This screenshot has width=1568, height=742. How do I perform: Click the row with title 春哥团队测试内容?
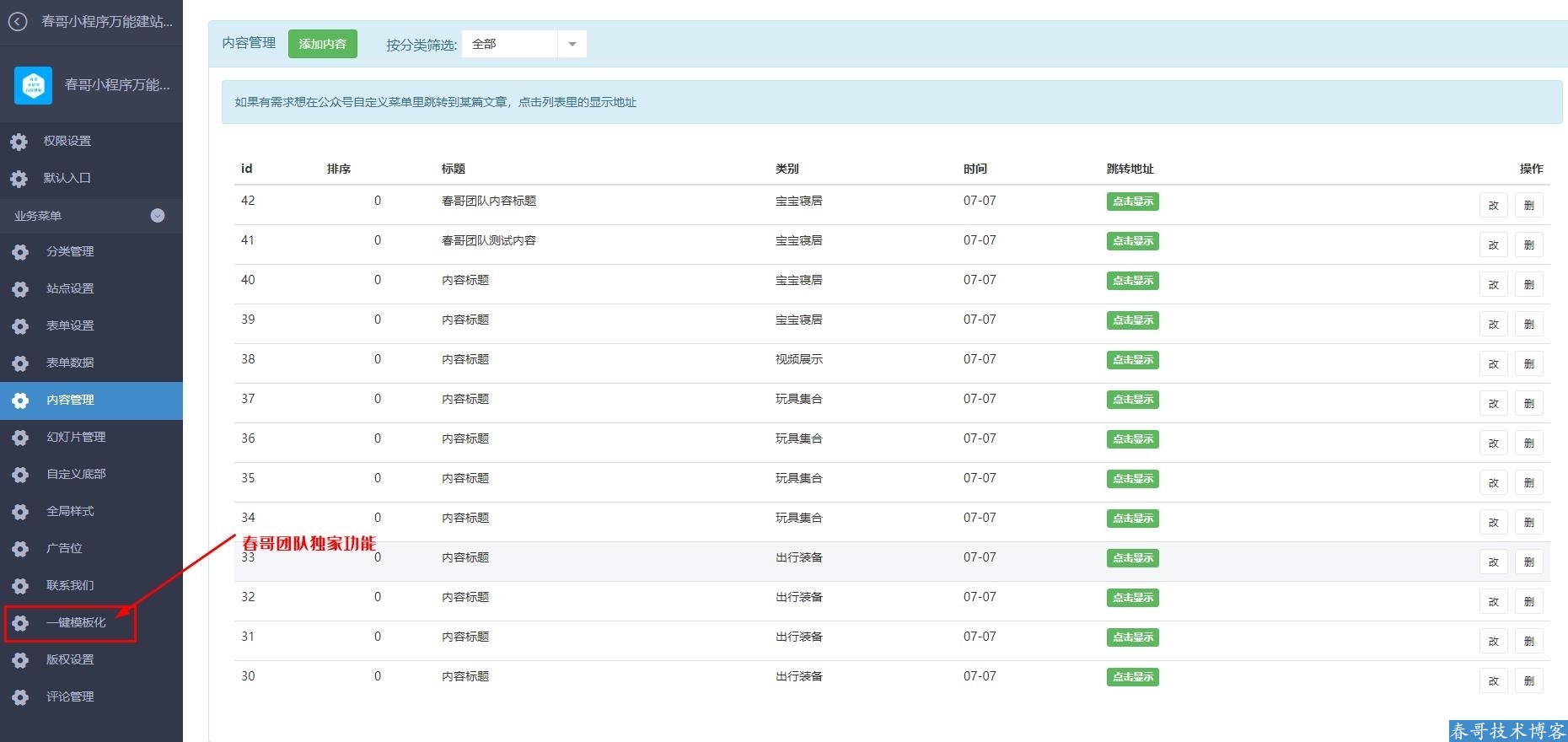click(x=489, y=241)
